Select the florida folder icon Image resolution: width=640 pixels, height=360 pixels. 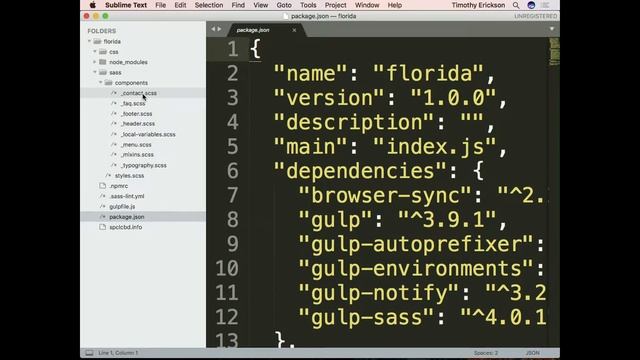click(97, 41)
